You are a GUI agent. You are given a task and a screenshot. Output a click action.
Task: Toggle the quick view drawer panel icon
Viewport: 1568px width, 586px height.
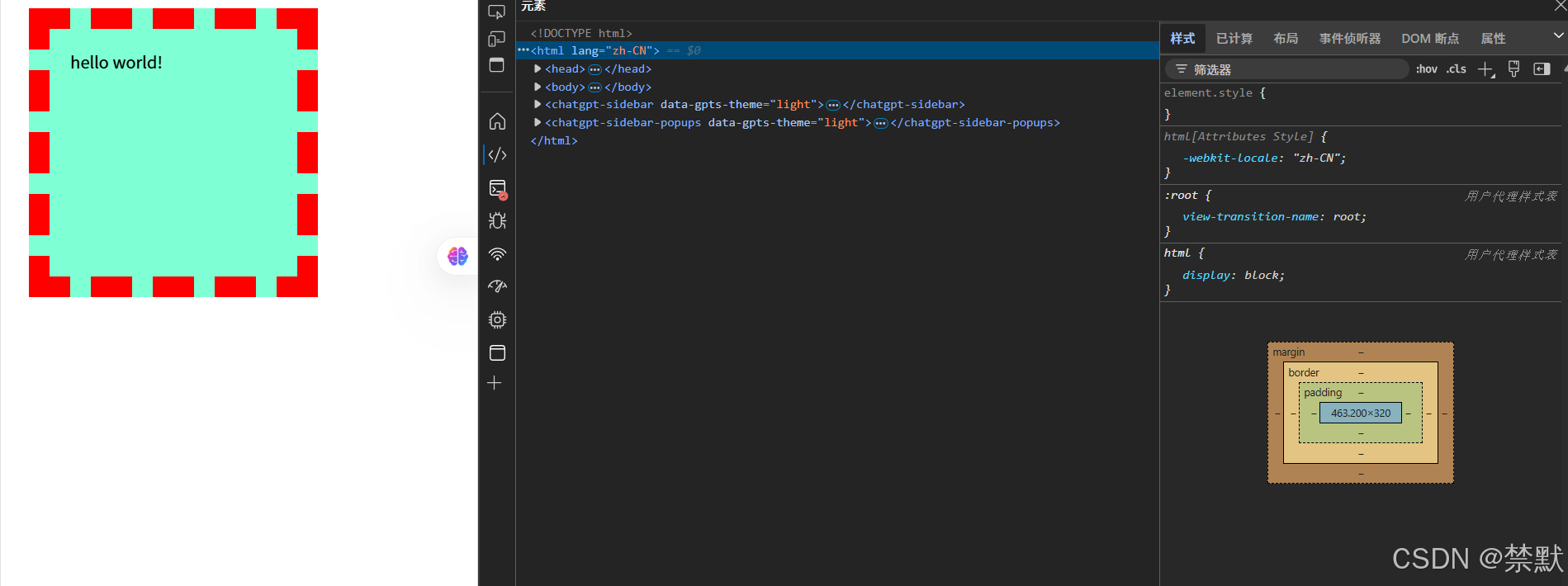[497, 65]
